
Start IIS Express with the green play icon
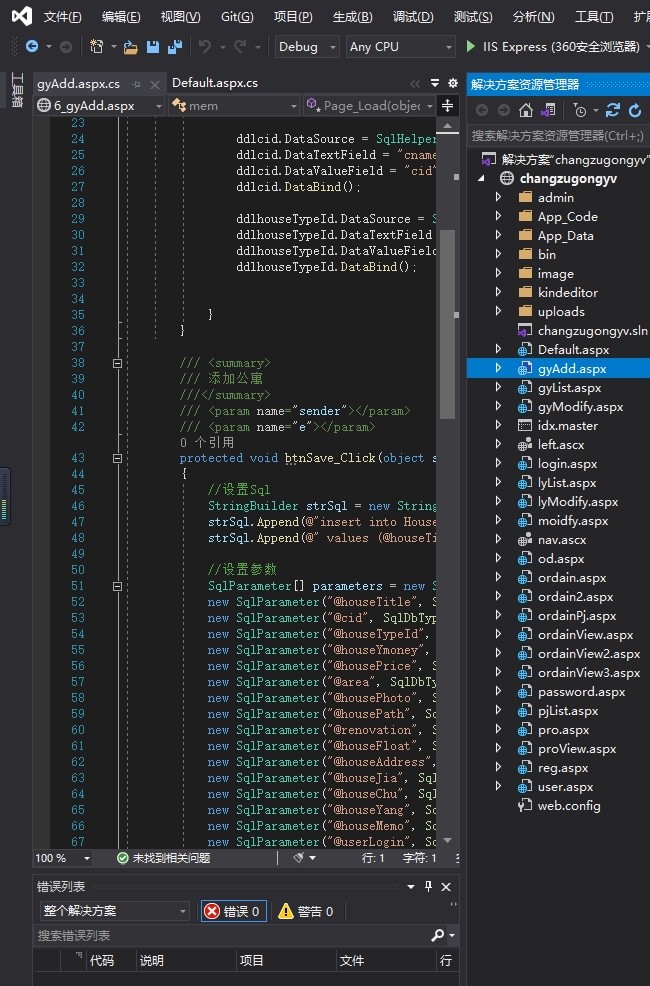[x=470, y=47]
